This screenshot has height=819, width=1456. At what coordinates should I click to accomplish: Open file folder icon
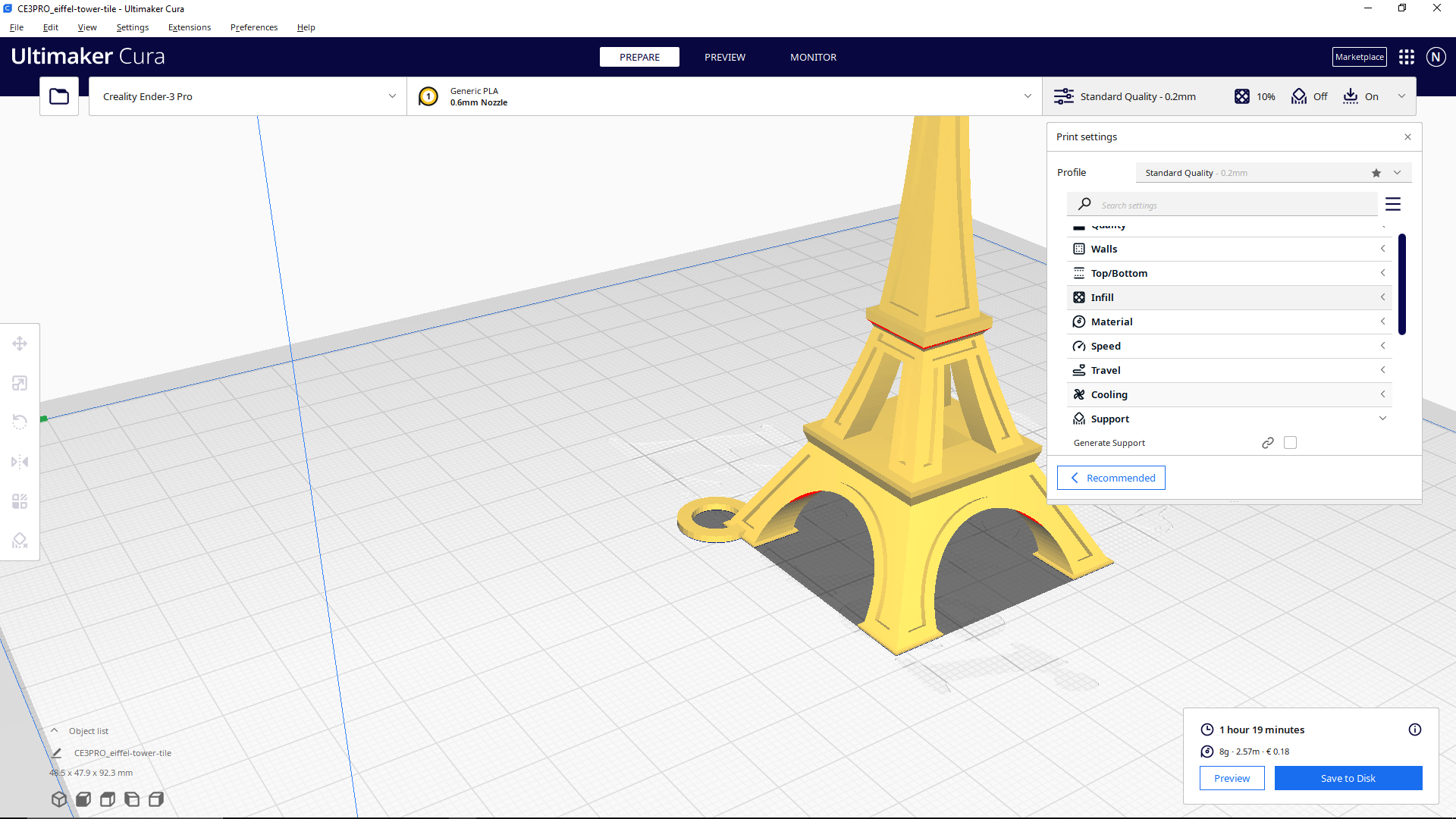point(59,96)
